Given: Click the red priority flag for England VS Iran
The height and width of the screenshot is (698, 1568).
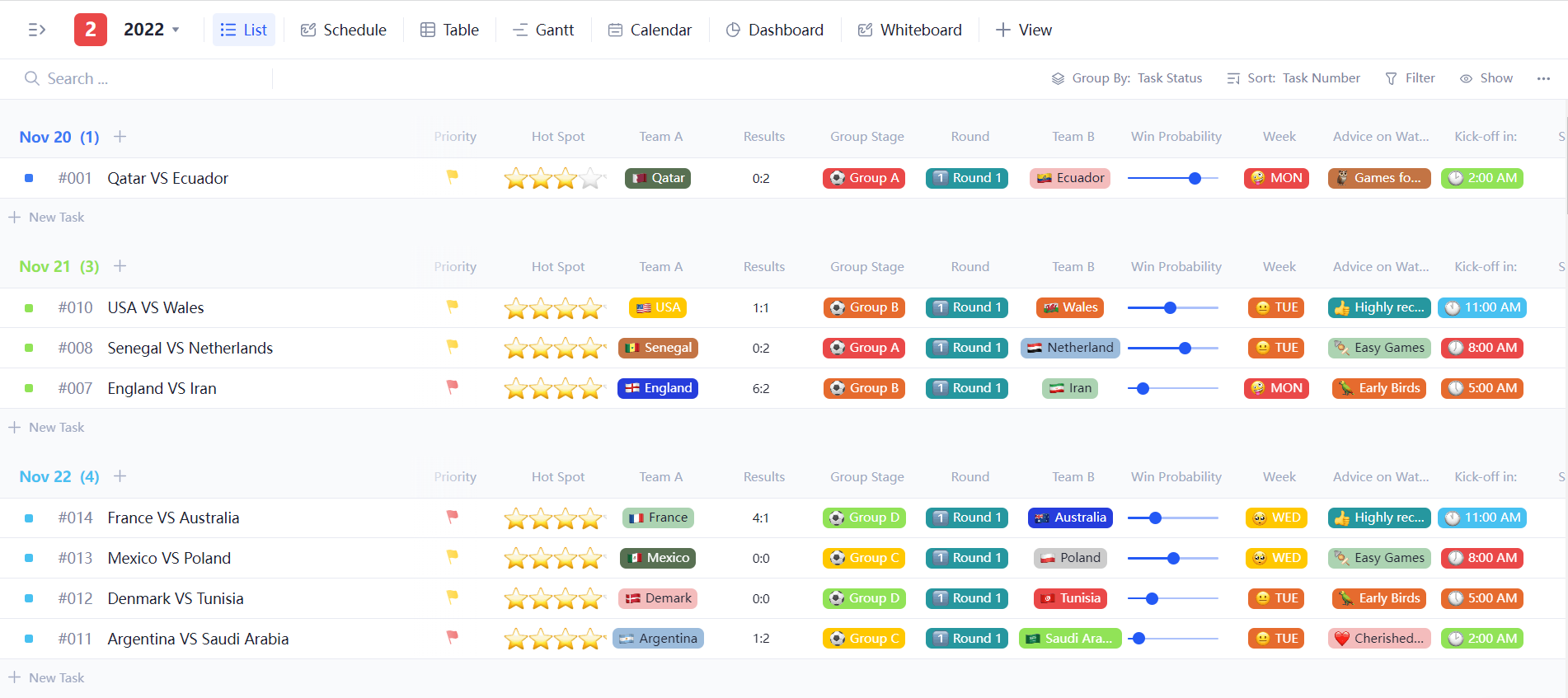Looking at the screenshot, I should point(452,386).
